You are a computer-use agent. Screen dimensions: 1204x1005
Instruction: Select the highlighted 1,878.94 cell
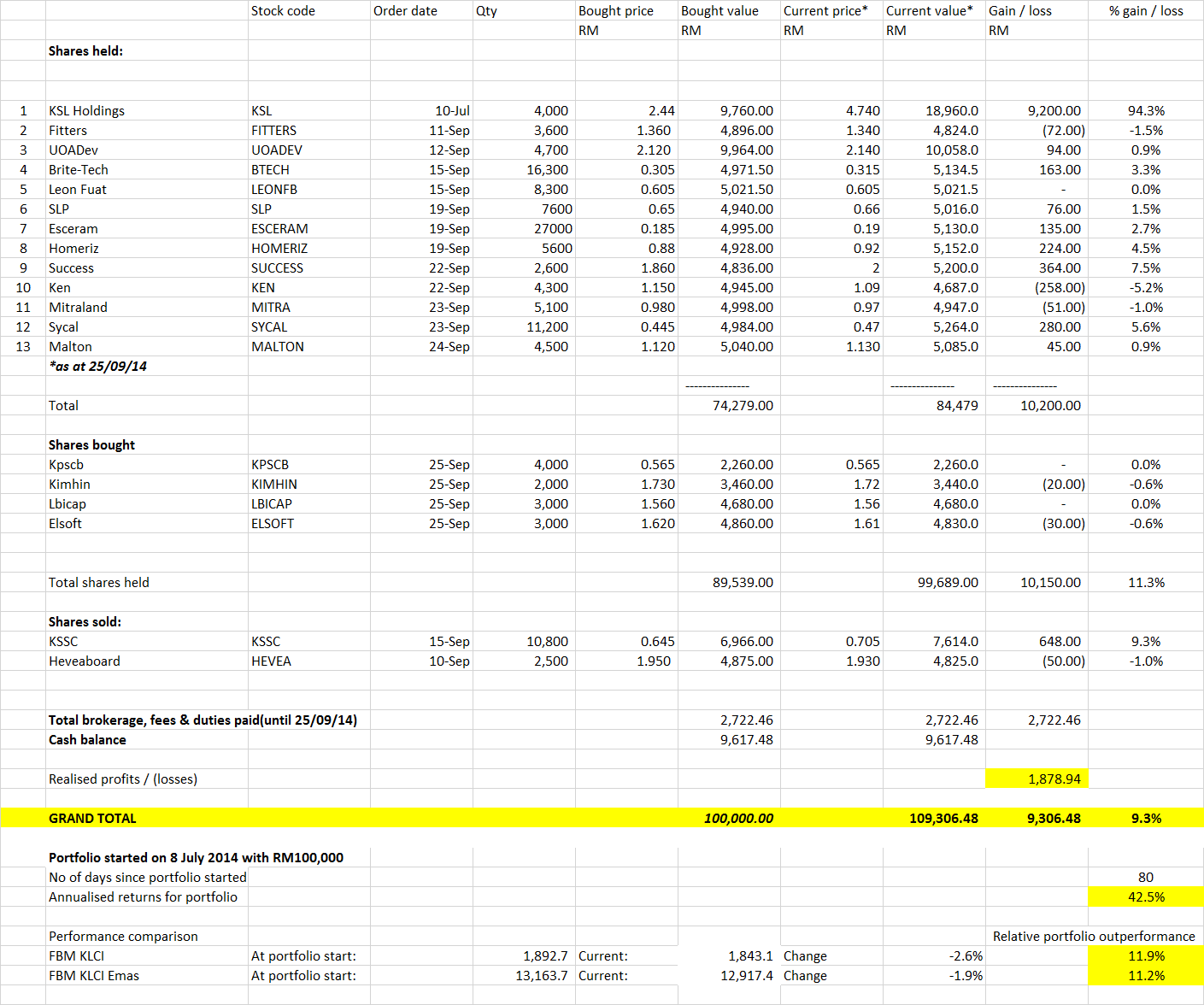1037,779
